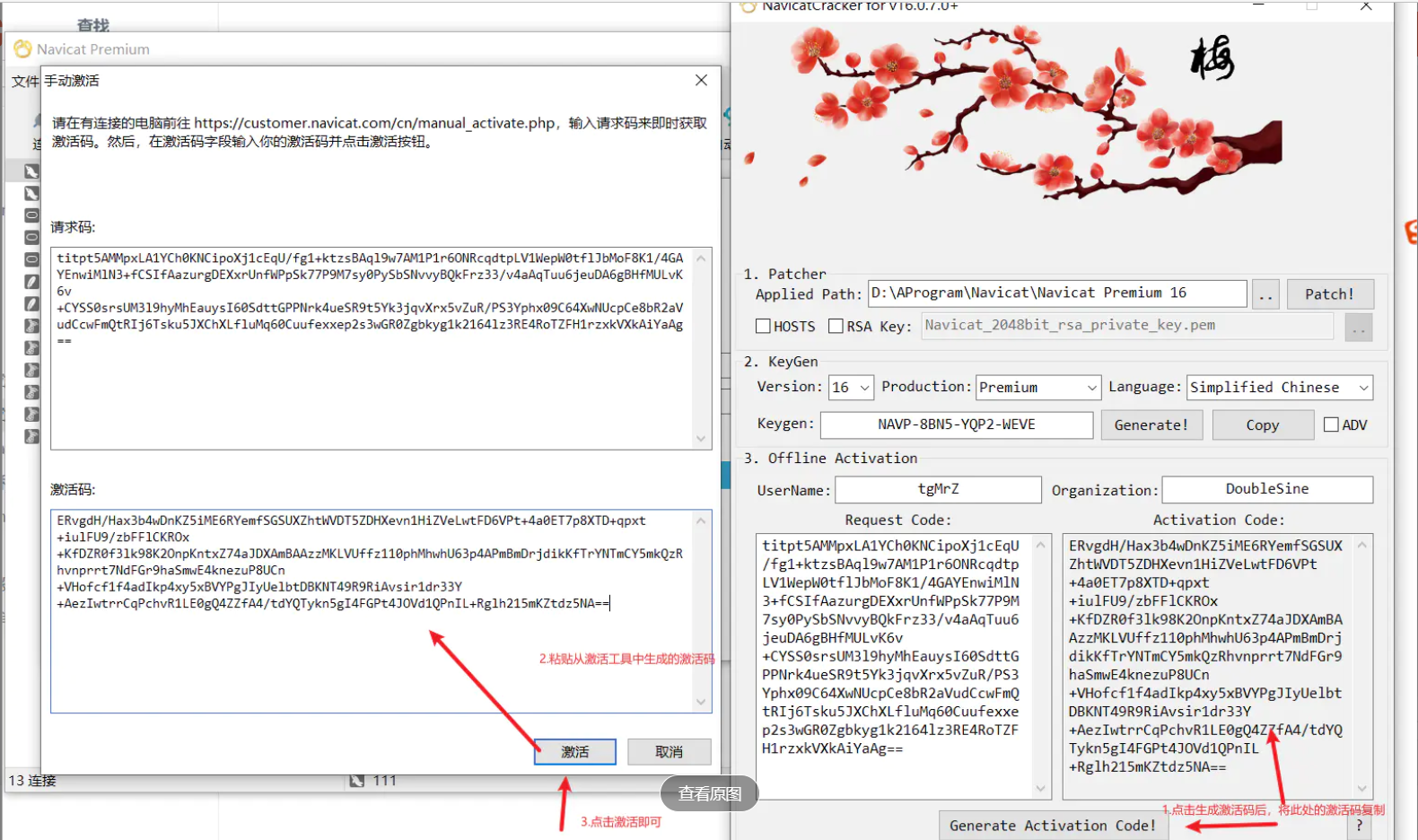Click the ? help button in NavicatCracker
The height and width of the screenshot is (840, 1418).
(1360, 827)
